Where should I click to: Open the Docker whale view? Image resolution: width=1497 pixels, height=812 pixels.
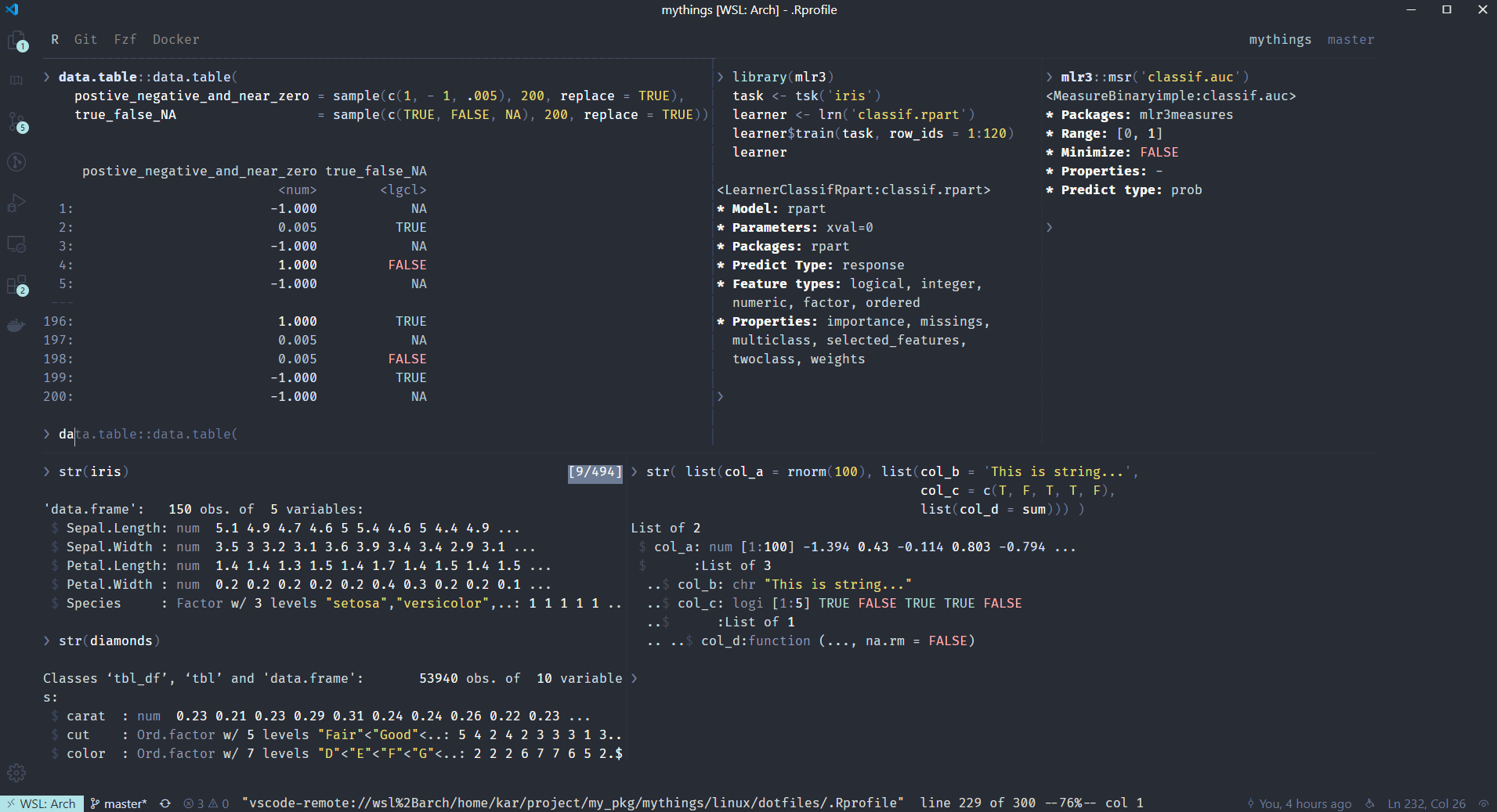click(16, 325)
